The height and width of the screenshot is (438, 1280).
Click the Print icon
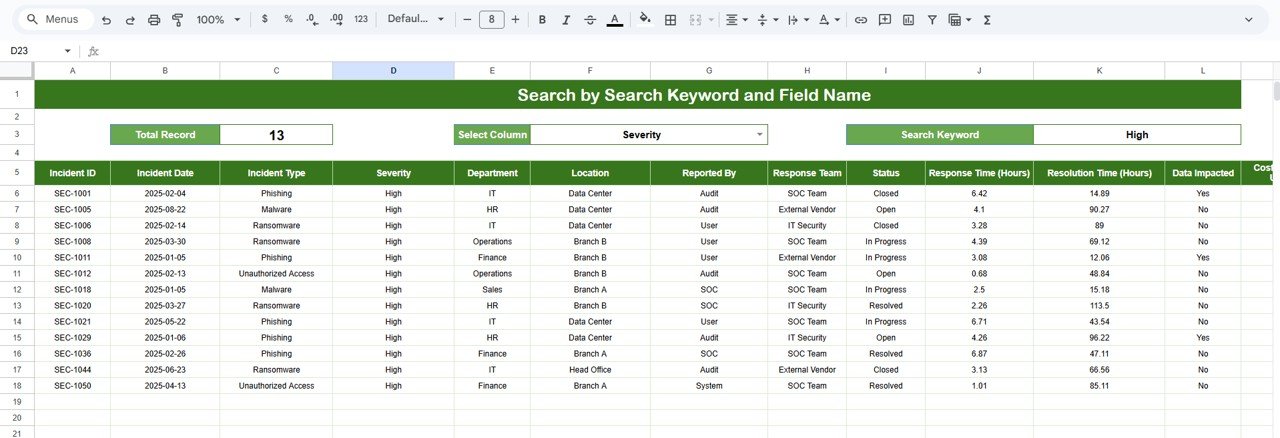click(x=154, y=20)
